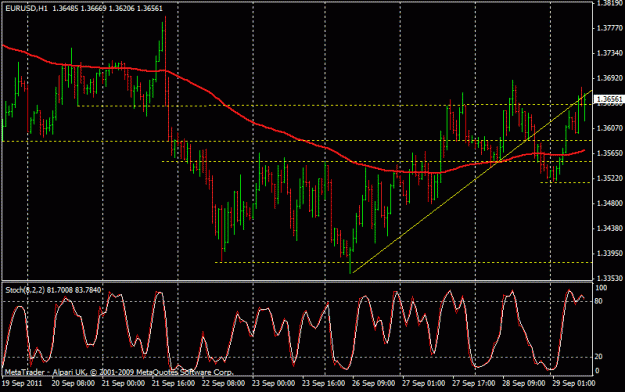Click the 1.33530 price axis label
The image size is (625, 392).
[x=609, y=278]
